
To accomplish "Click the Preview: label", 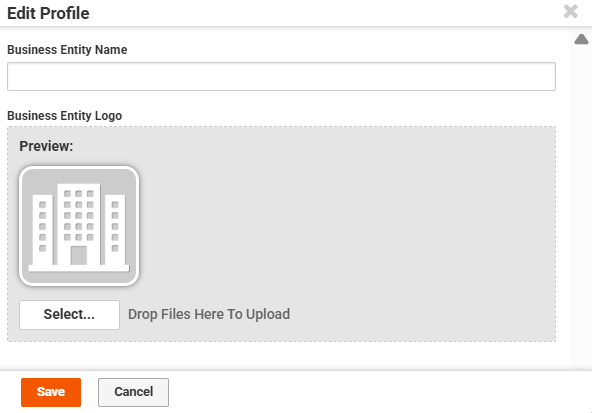I will 46,146.
